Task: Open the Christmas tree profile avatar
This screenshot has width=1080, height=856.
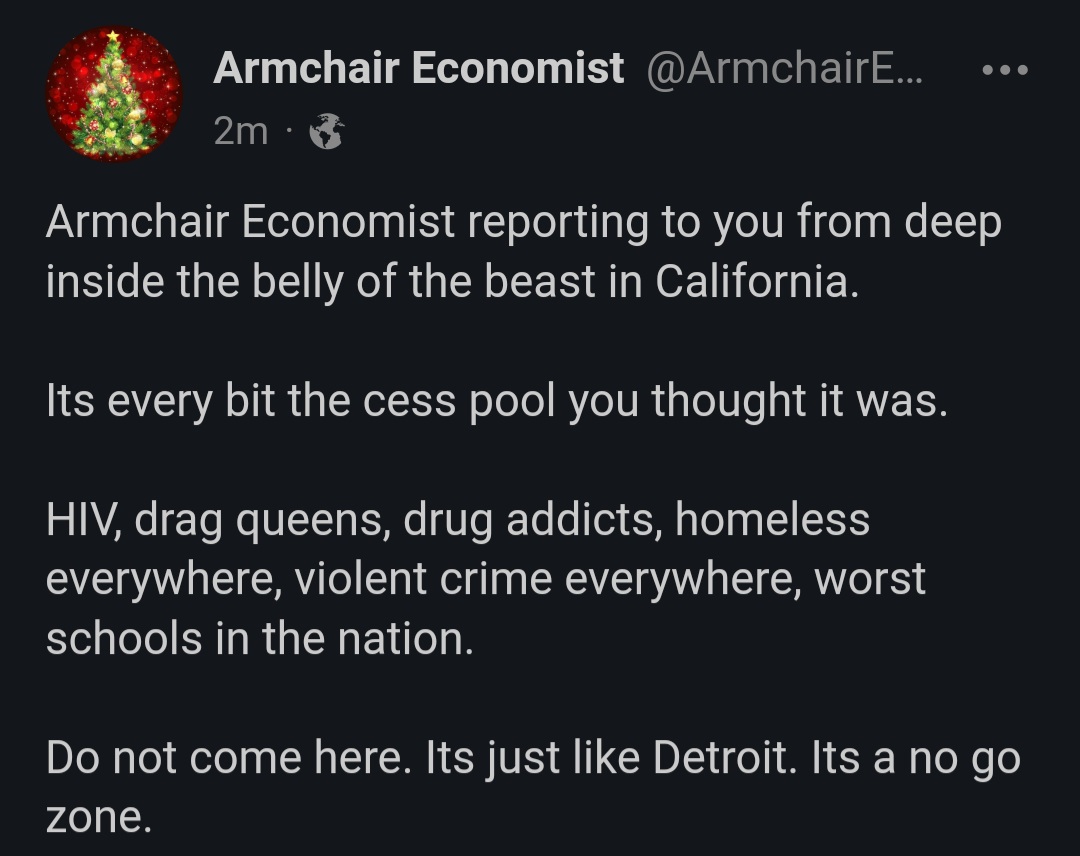Action: tap(114, 94)
